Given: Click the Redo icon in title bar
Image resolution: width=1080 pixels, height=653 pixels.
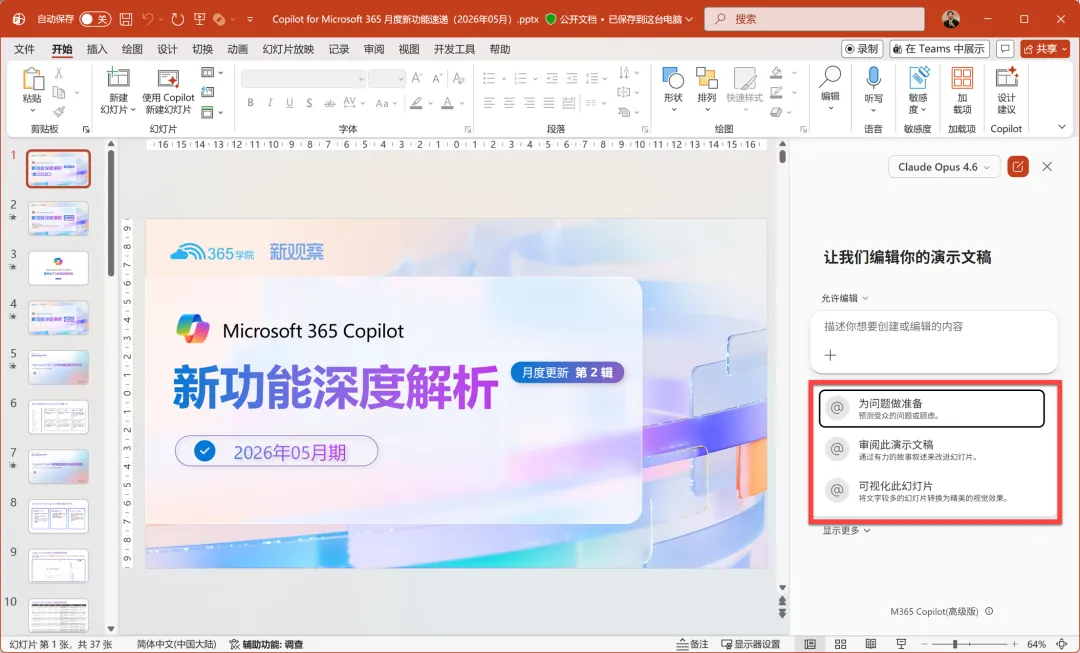Looking at the screenshot, I should (x=178, y=19).
